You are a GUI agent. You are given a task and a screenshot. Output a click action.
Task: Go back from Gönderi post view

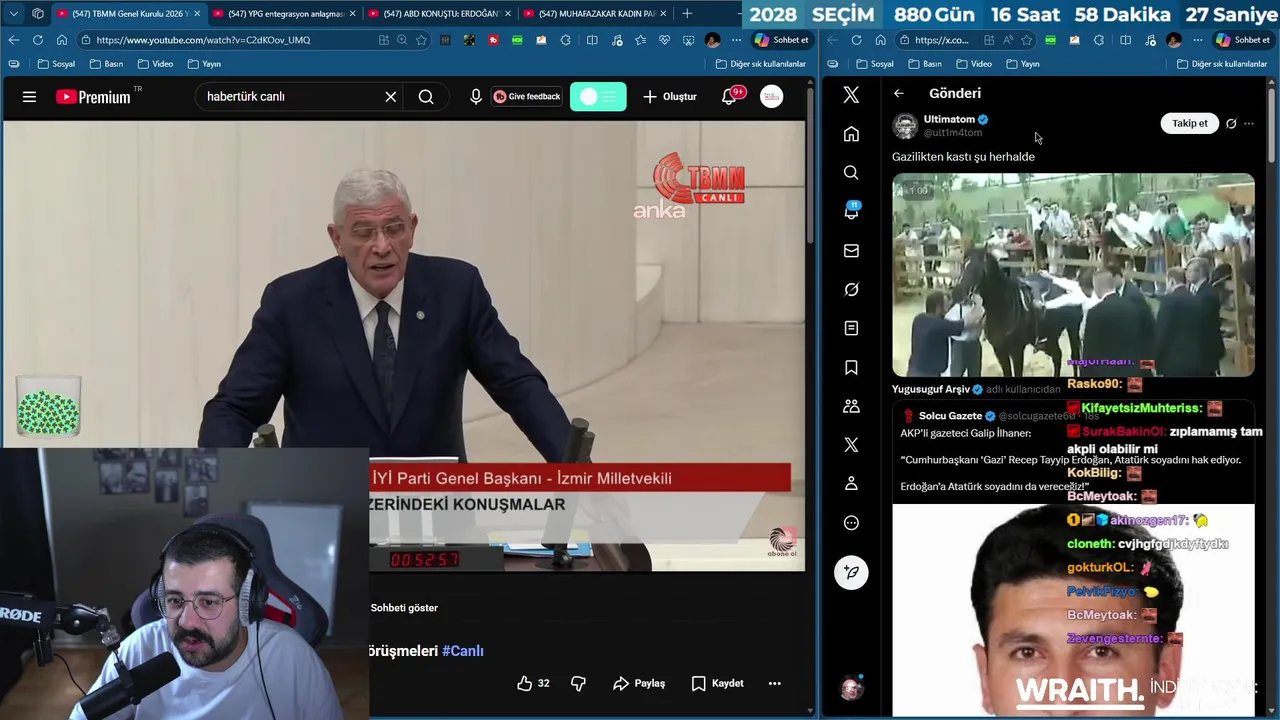click(899, 93)
